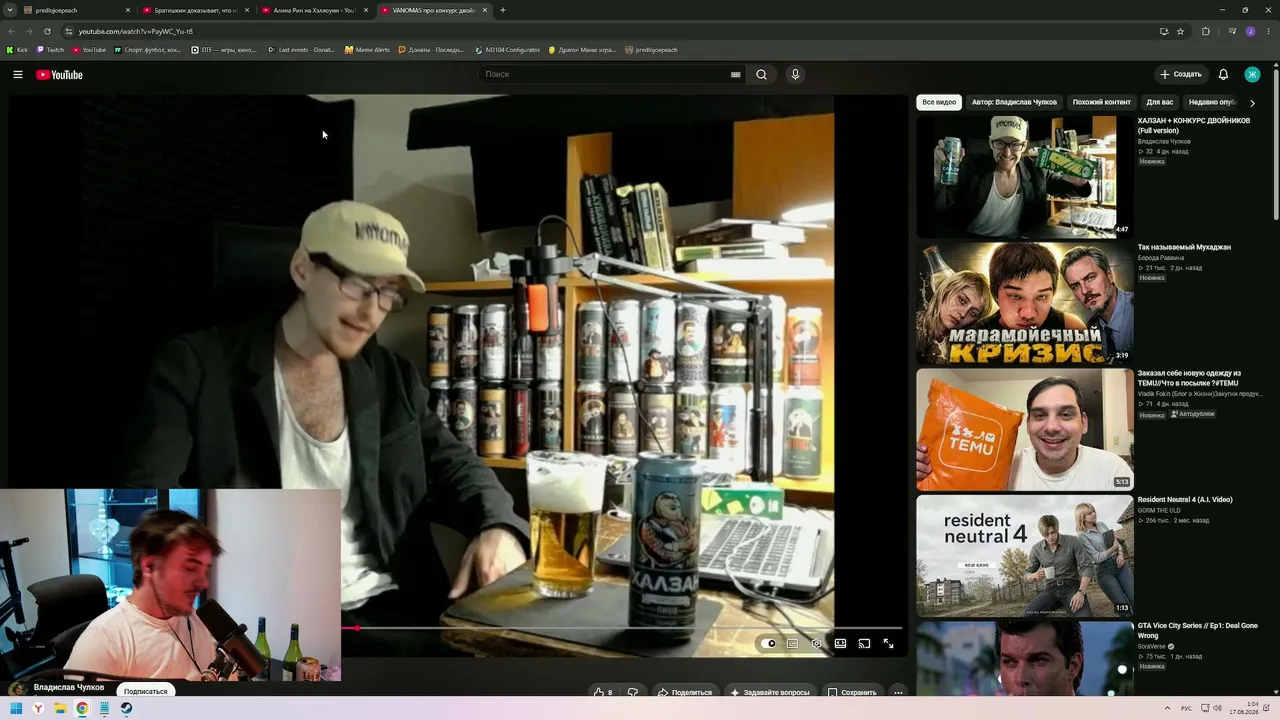Open the TEMU clothing video thumbnail
This screenshot has width=1280, height=720.
1025,429
